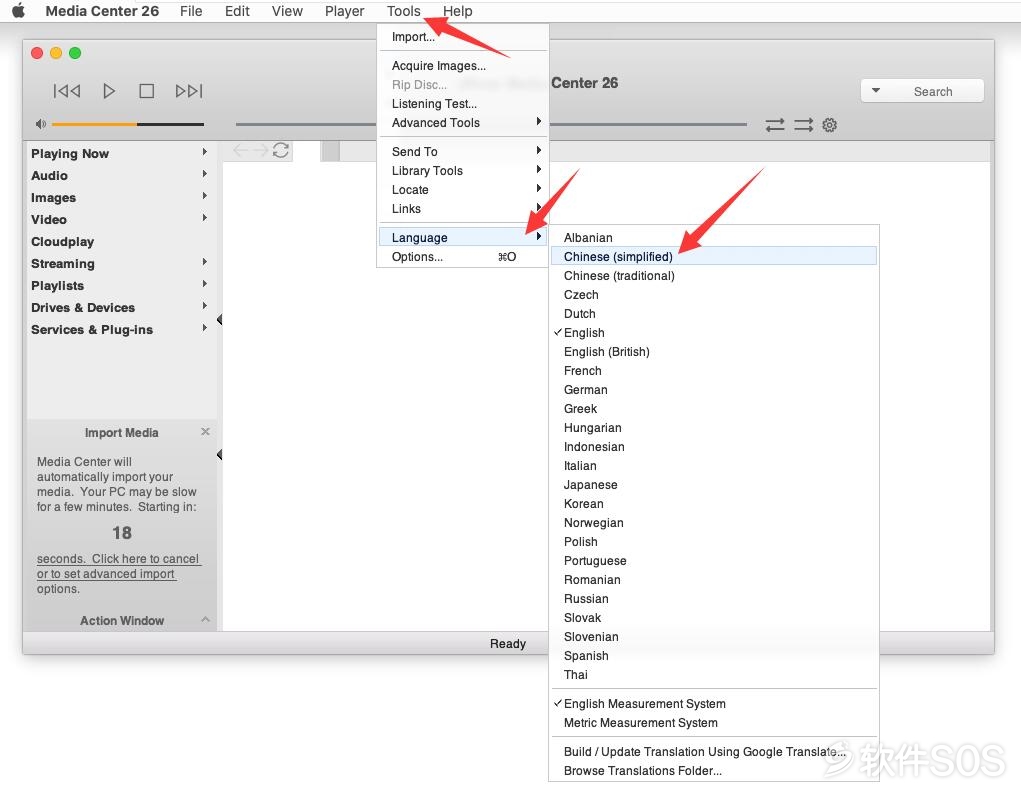Open the Locate submenu

pos(463,190)
